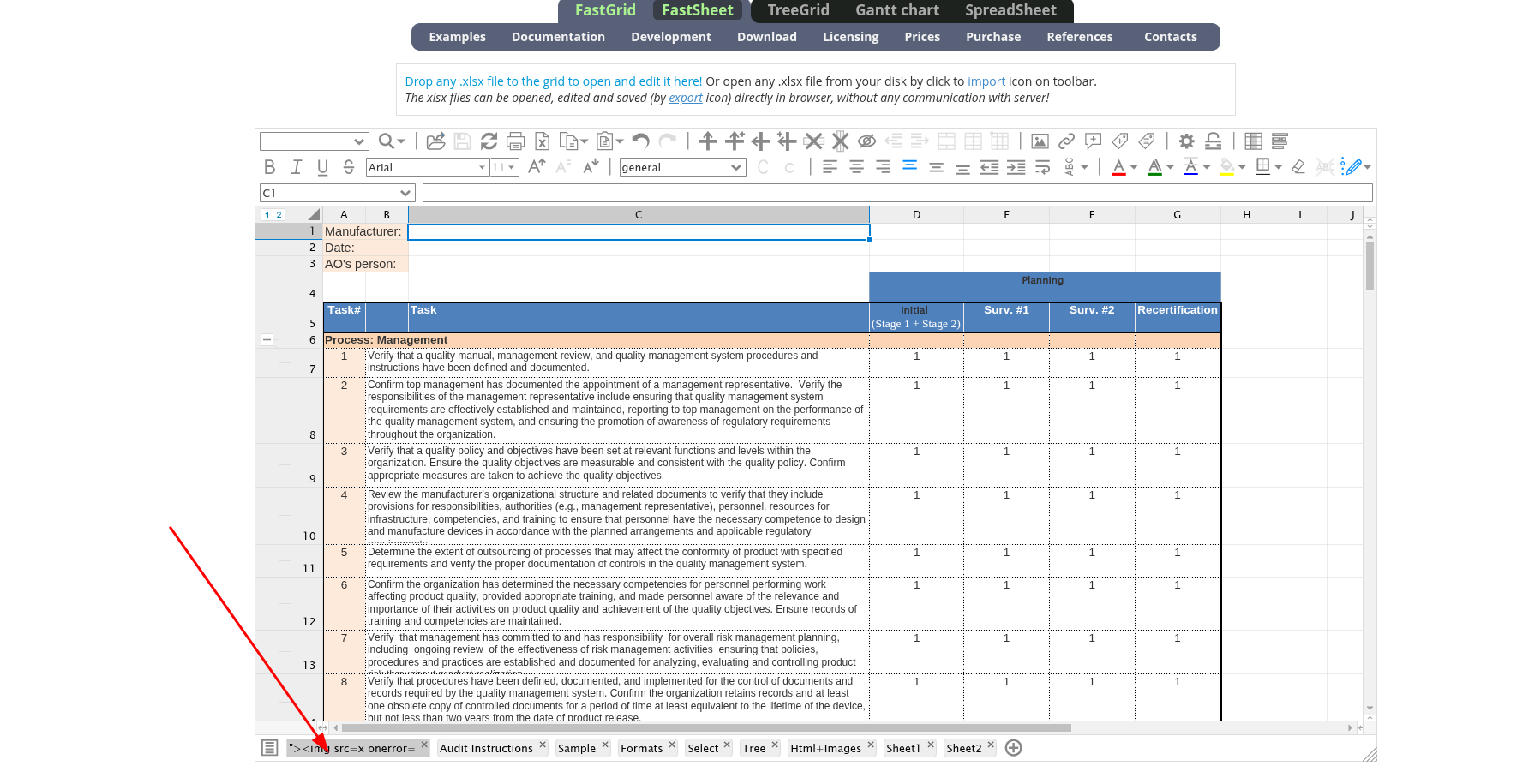The height and width of the screenshot is (784, 1535).
Task: Click the import hyperlink in the notice
Action: pyautogui.click(x=986, y=81)
